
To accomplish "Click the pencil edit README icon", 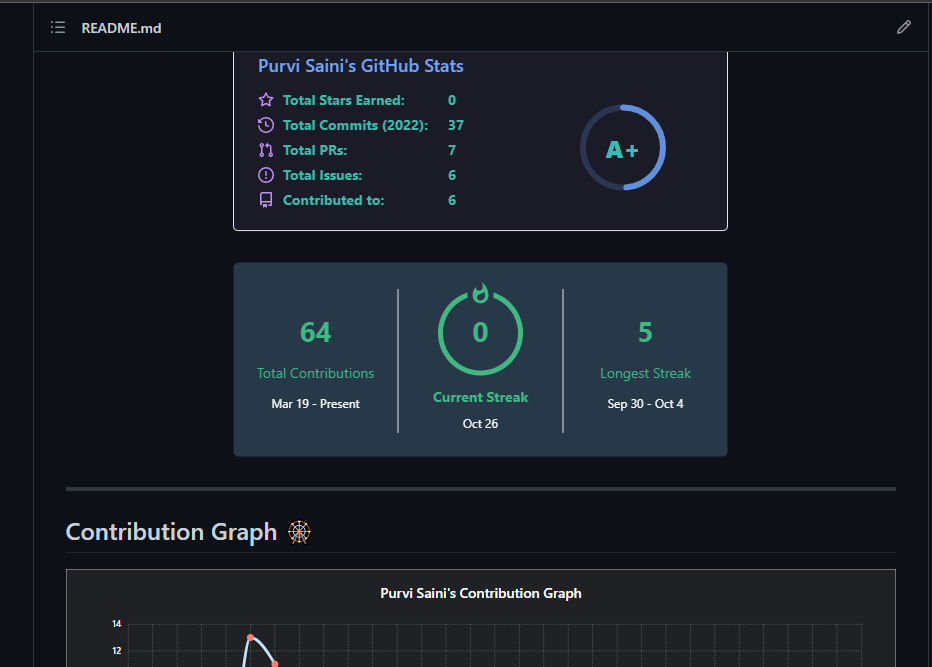I will click(903, 27).
